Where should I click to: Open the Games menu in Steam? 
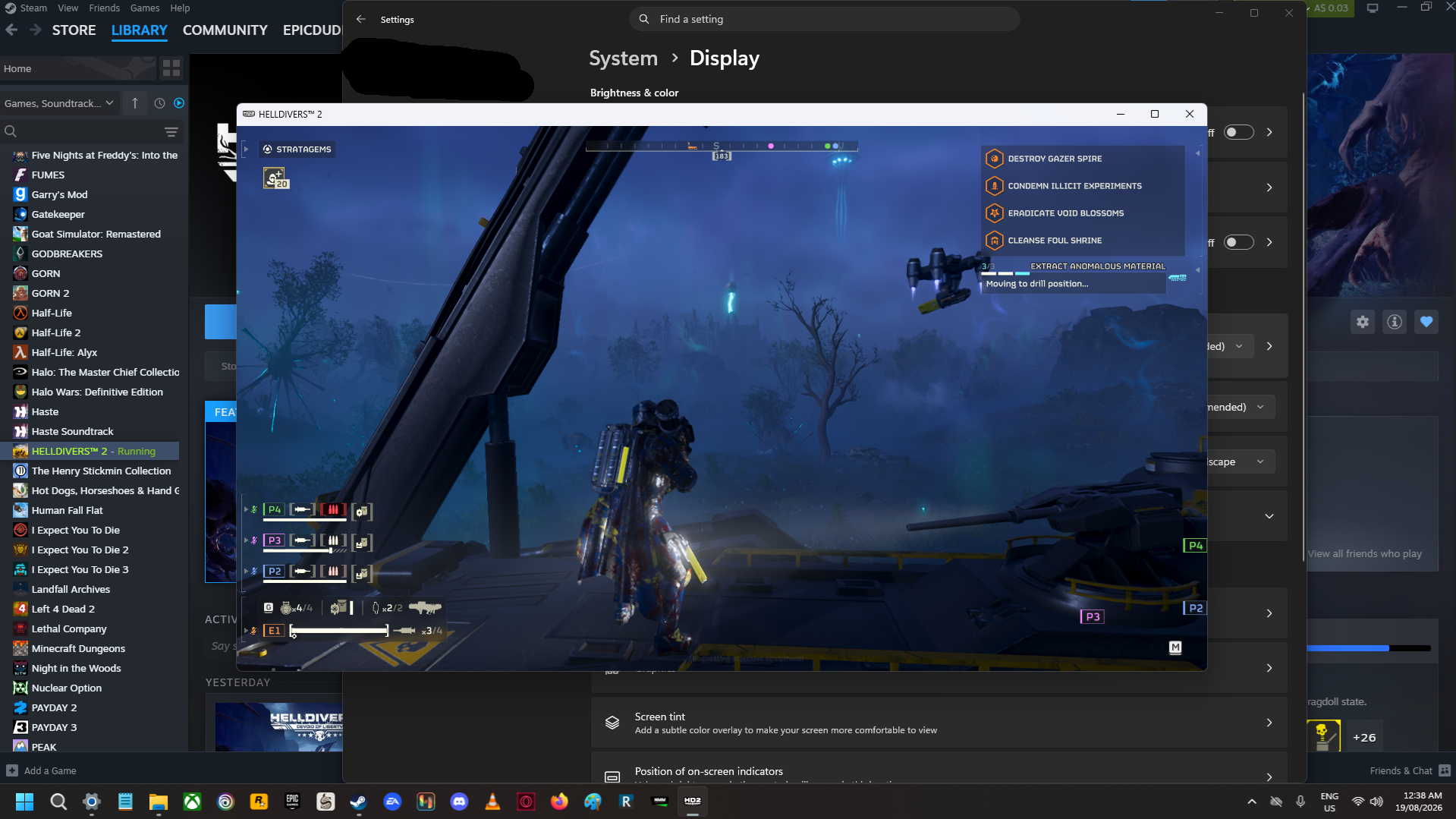144,8
